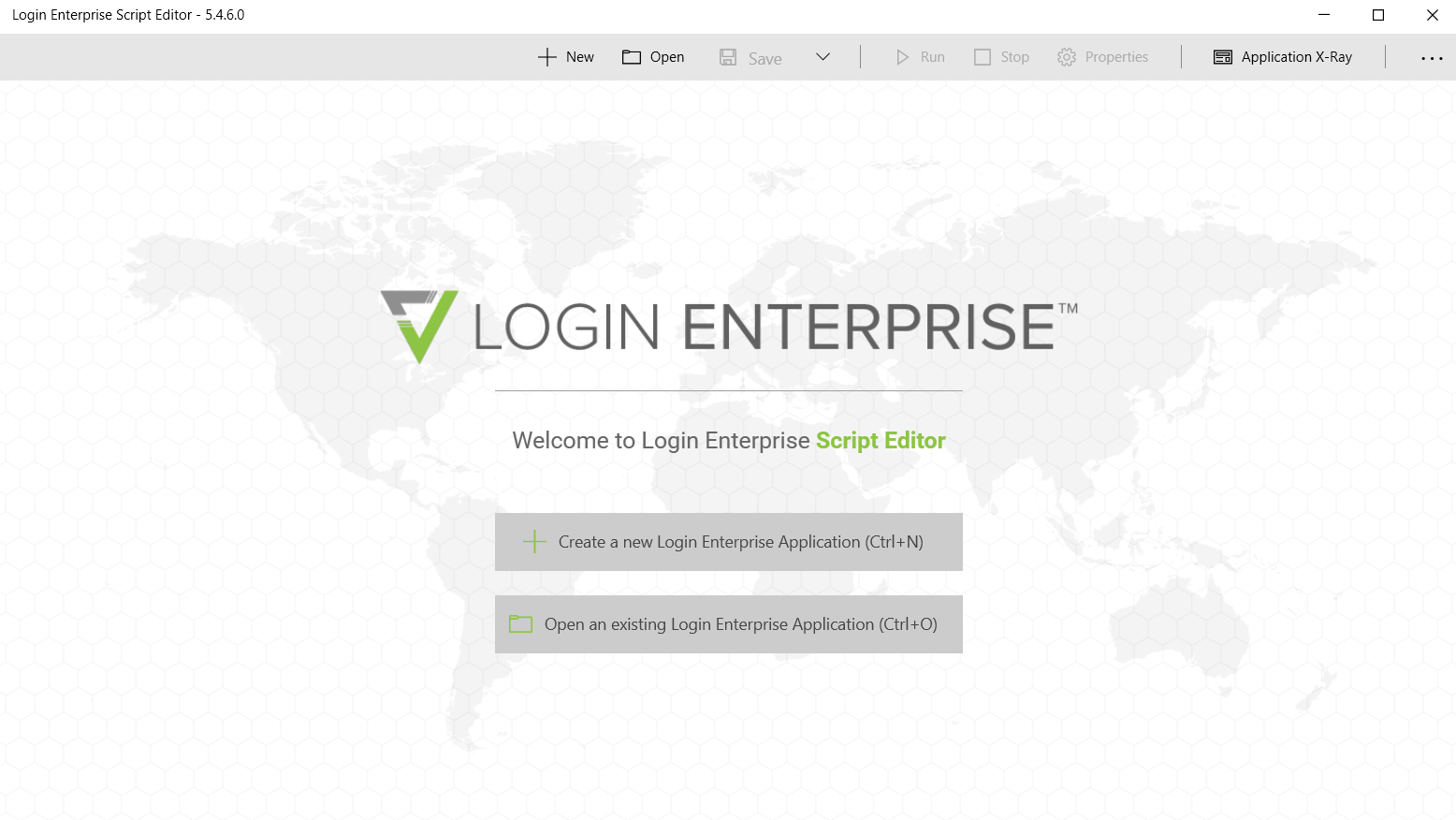Image resolution: width=1456 pixels, height=820 pixels.
Task: Click the floppy disk Save icon
Action: click(728, 57)
